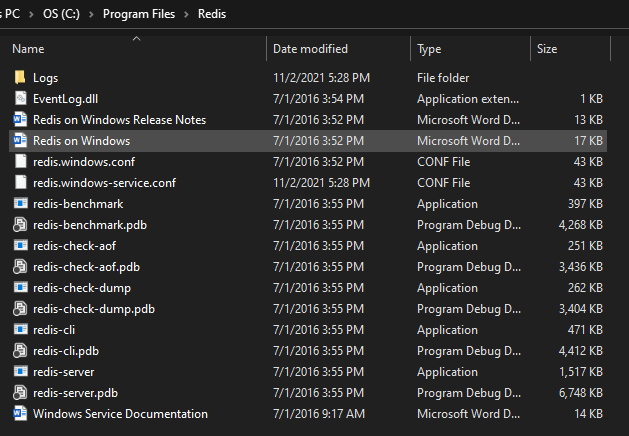Expand breadcrumb chevron after Program Files

187,14
